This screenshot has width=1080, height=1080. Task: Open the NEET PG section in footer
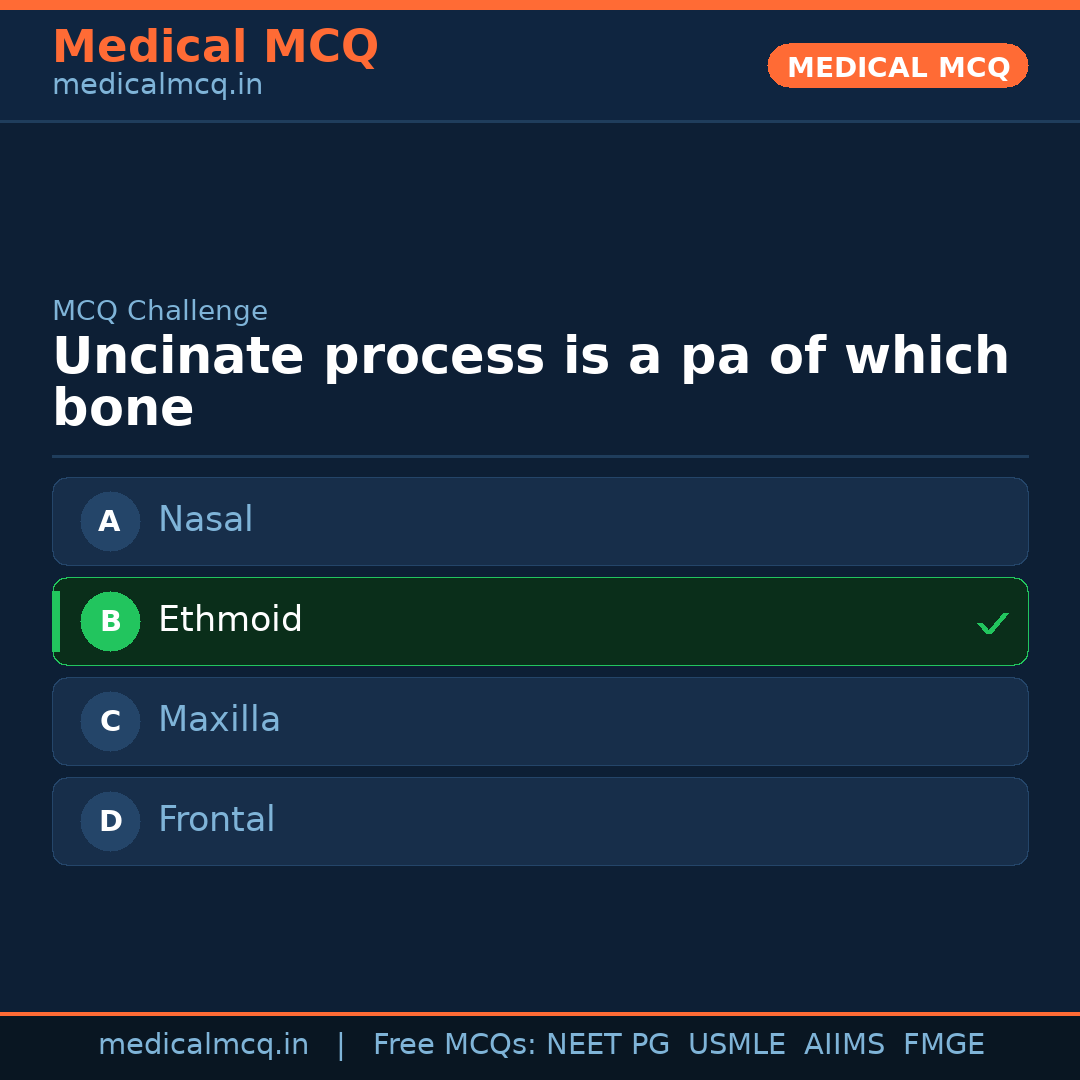pos(607,1043)
